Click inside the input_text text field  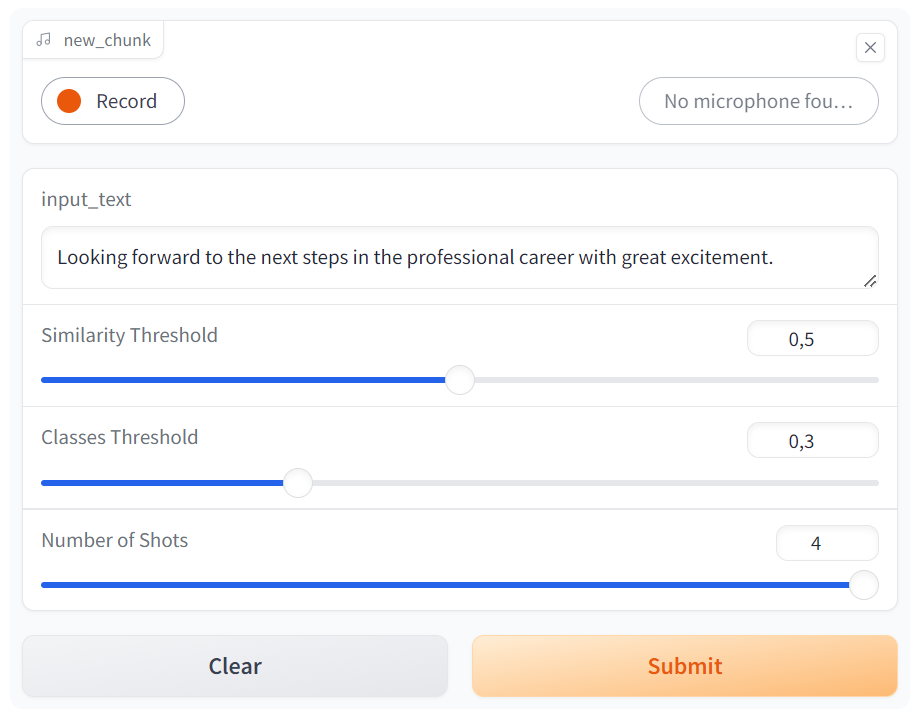[x=459, y=258]
